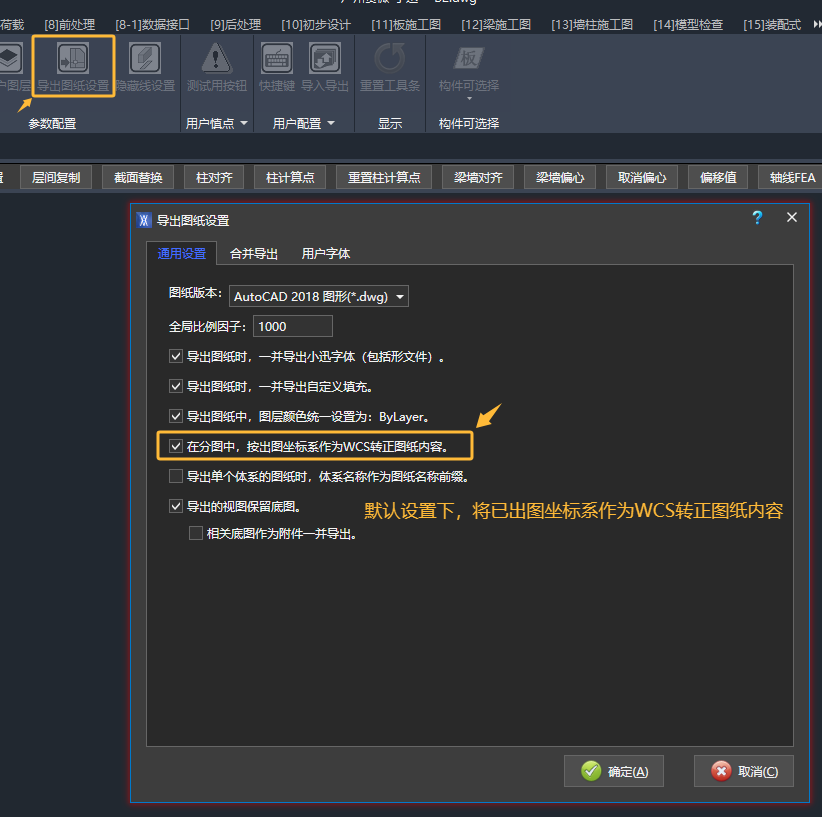Toggle the WCS 转正图纸内容 checkbox
Screen dimensions: 822x817
point(177,446)
